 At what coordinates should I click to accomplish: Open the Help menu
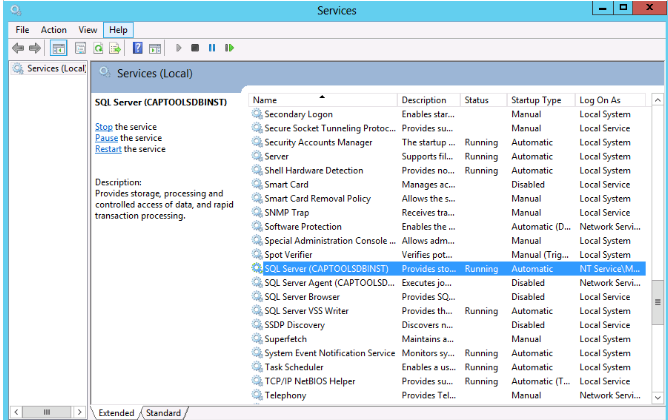(118, 30)
